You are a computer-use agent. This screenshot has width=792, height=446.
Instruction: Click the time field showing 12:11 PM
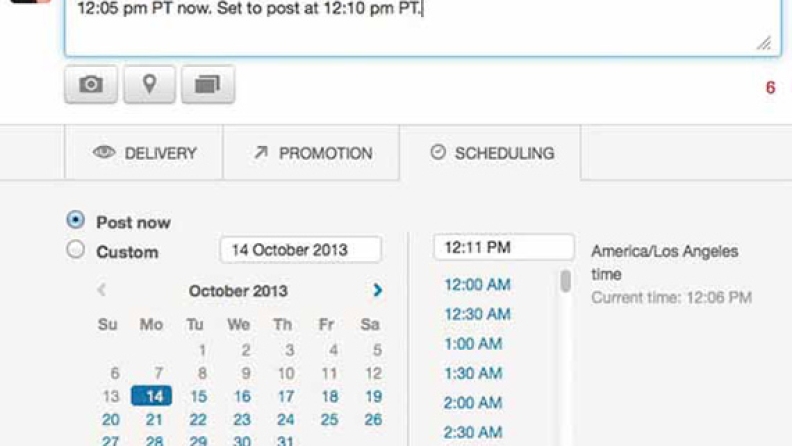tap(503, 247)
